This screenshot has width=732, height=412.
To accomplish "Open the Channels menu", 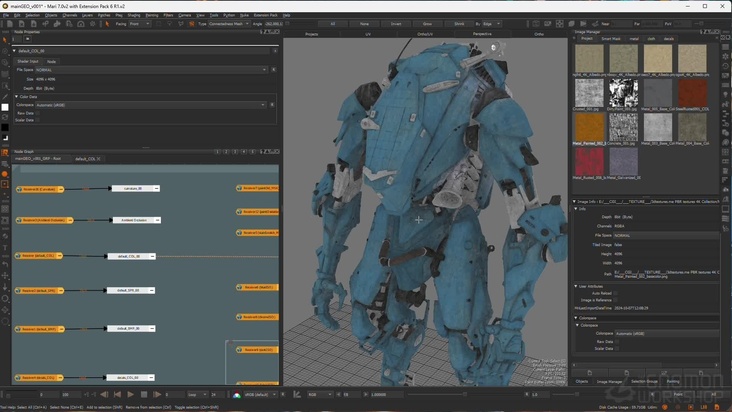I will (x=70, y=15).
